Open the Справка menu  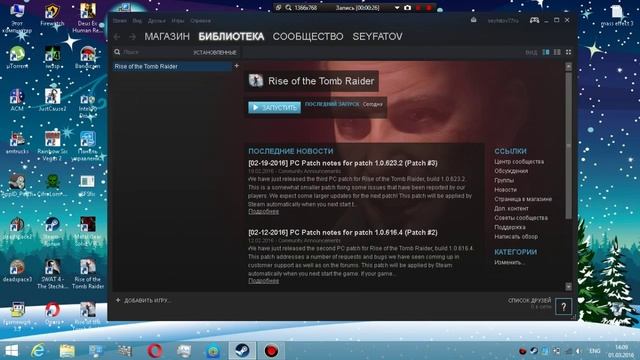pyautogui.click(x=201, y=20)
